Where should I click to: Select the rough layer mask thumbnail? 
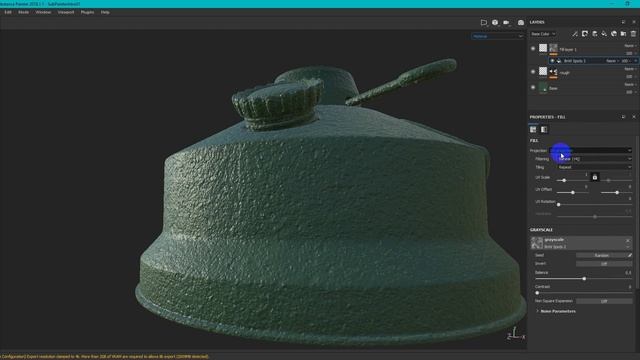[553, 72]
